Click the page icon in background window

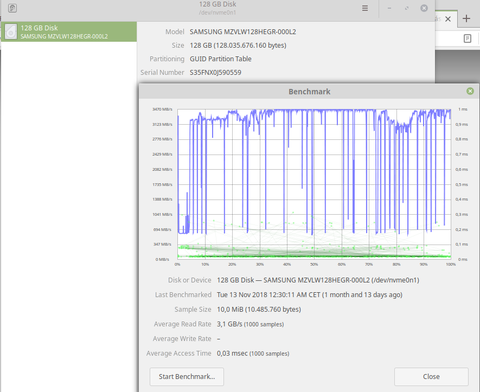[467, 39]
